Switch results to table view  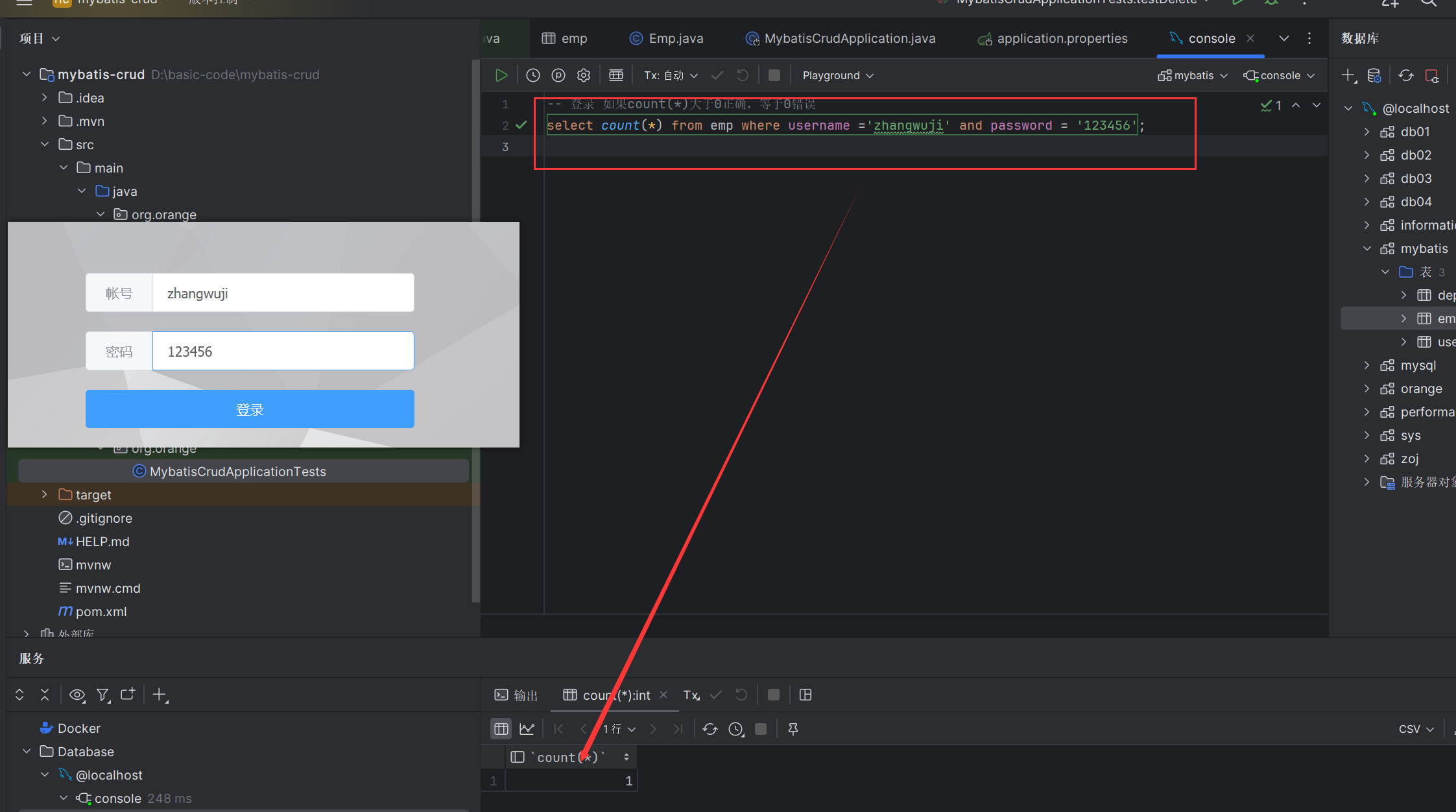click(501, 729)
